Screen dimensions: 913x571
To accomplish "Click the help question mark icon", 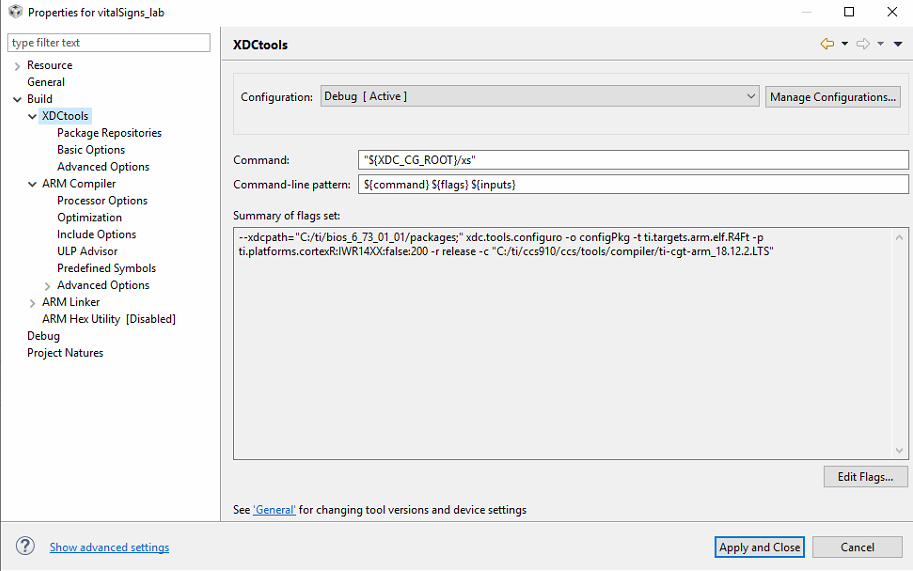I will tap(26, 547).
